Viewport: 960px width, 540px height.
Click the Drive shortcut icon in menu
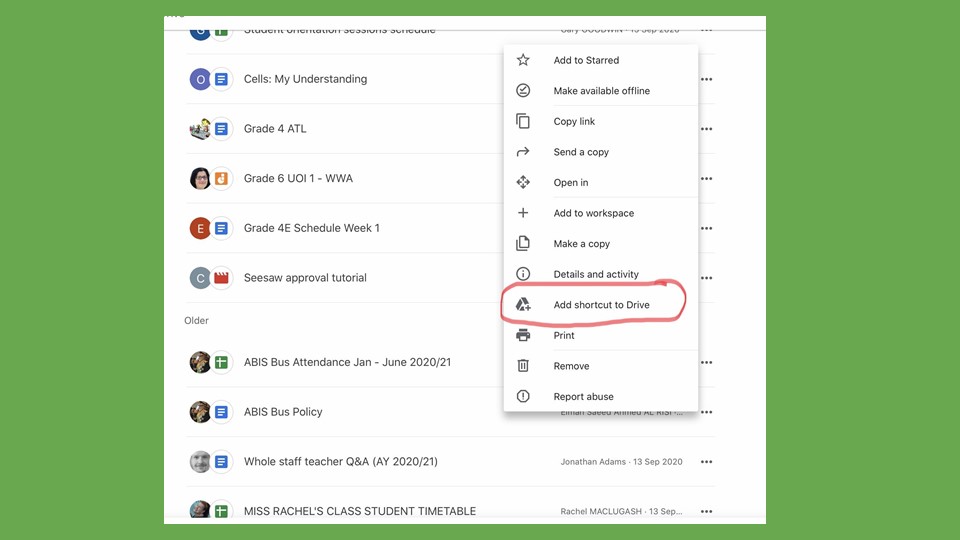(522, 305)
